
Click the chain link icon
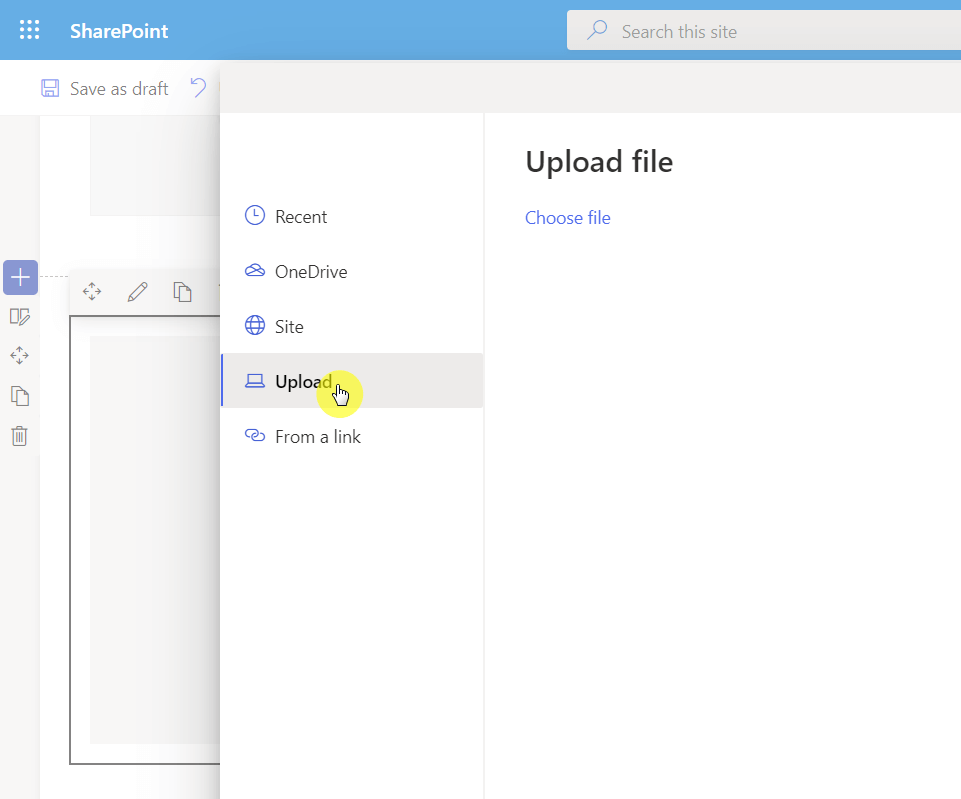pyautogui.click(x=255, y=435)
